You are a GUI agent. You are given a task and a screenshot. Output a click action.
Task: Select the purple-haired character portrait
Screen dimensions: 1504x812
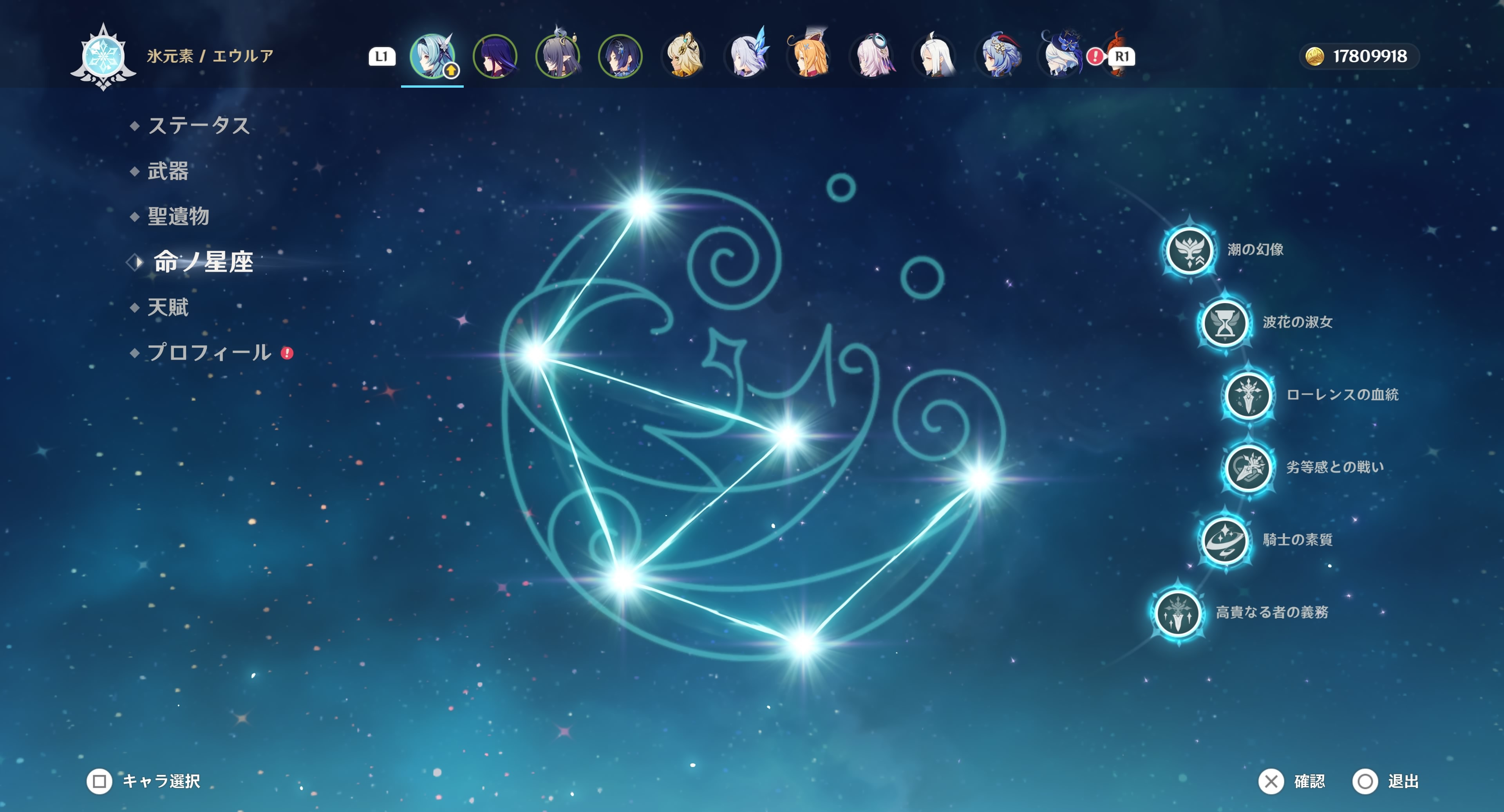(495, 57)
